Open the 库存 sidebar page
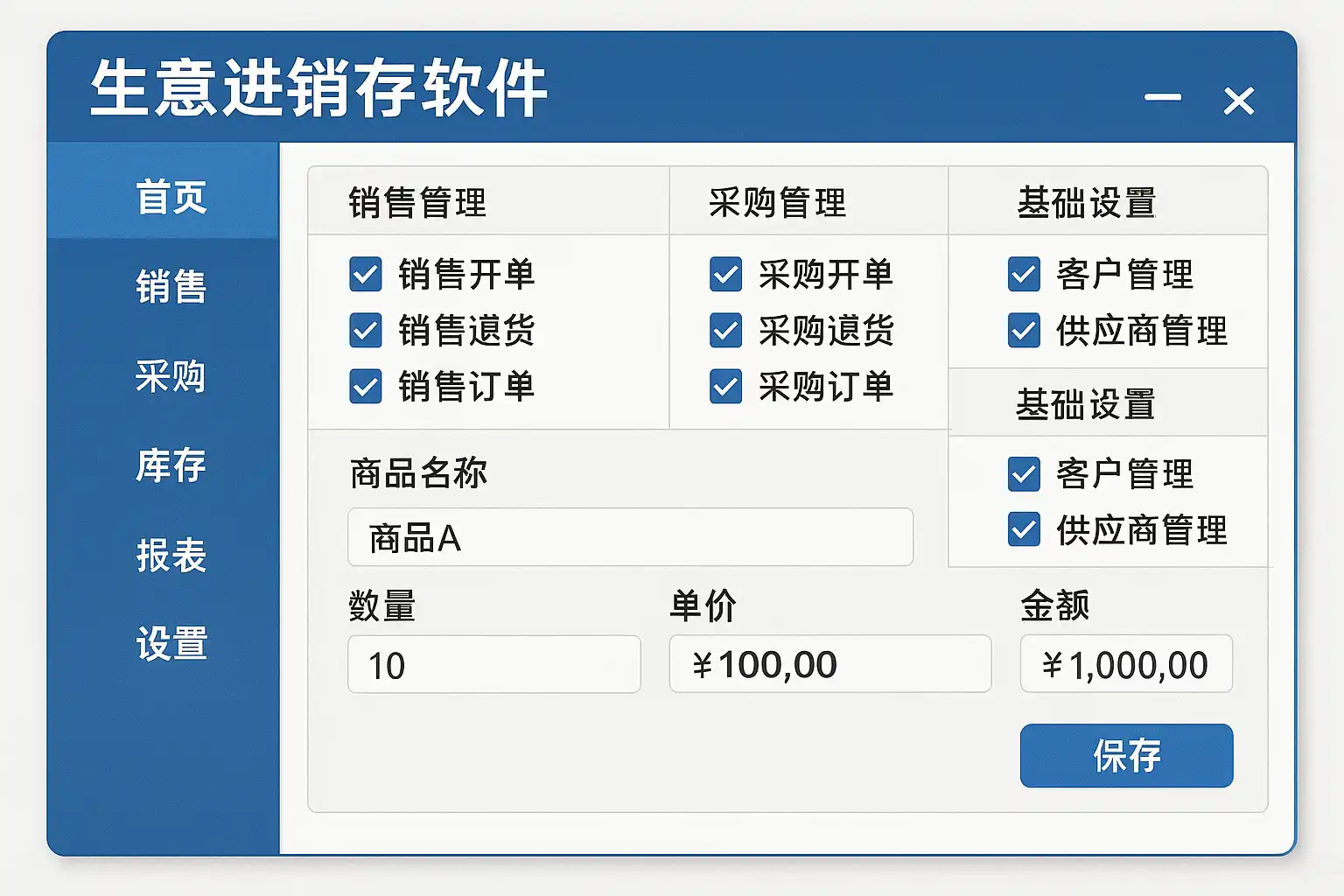This screenshot has height=896, width=1344. coord(171,465)
